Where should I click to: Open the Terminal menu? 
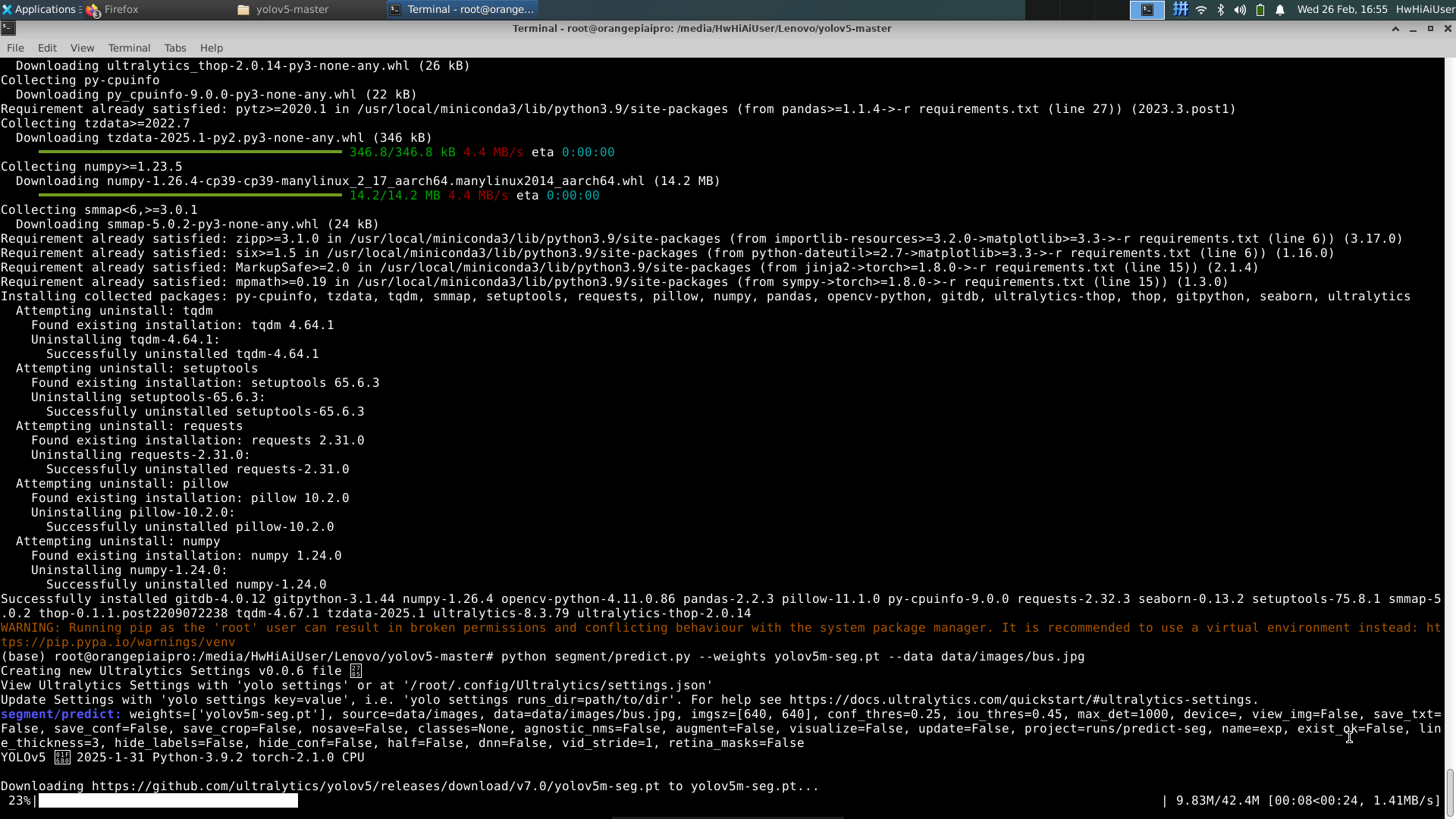129,48
